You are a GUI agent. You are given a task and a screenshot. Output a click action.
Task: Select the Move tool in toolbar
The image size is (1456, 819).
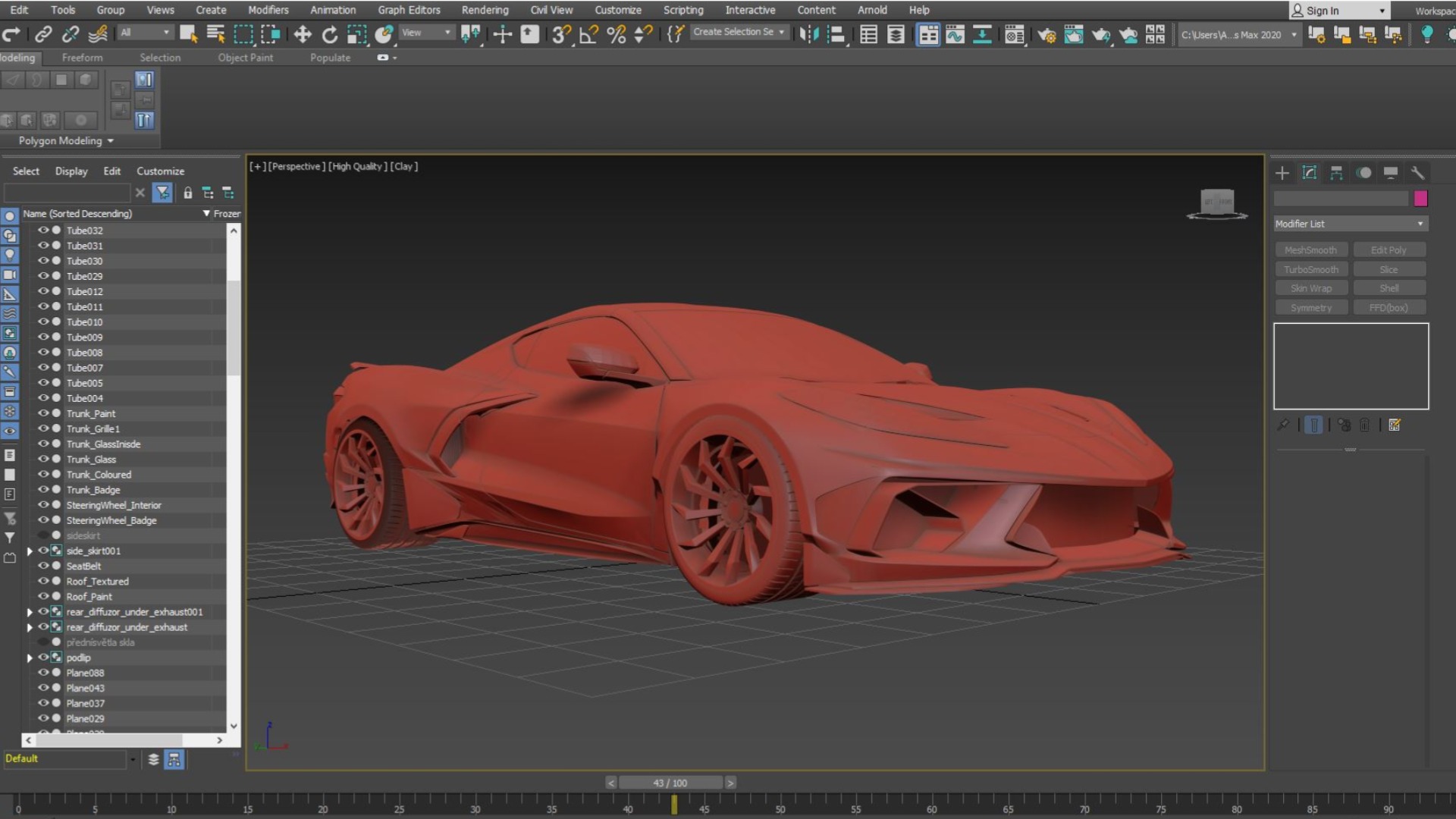(x=303, y=34)
